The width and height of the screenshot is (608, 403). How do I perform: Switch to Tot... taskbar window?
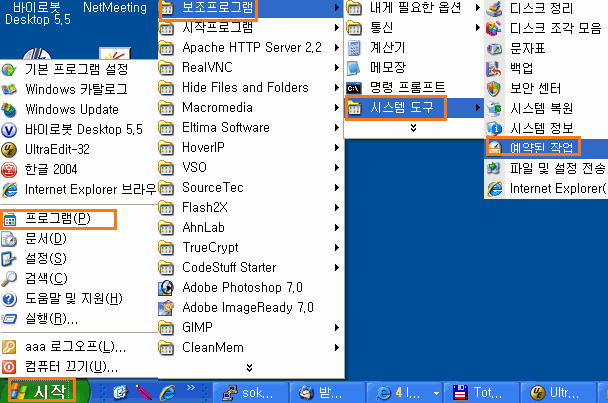point(481,393)
